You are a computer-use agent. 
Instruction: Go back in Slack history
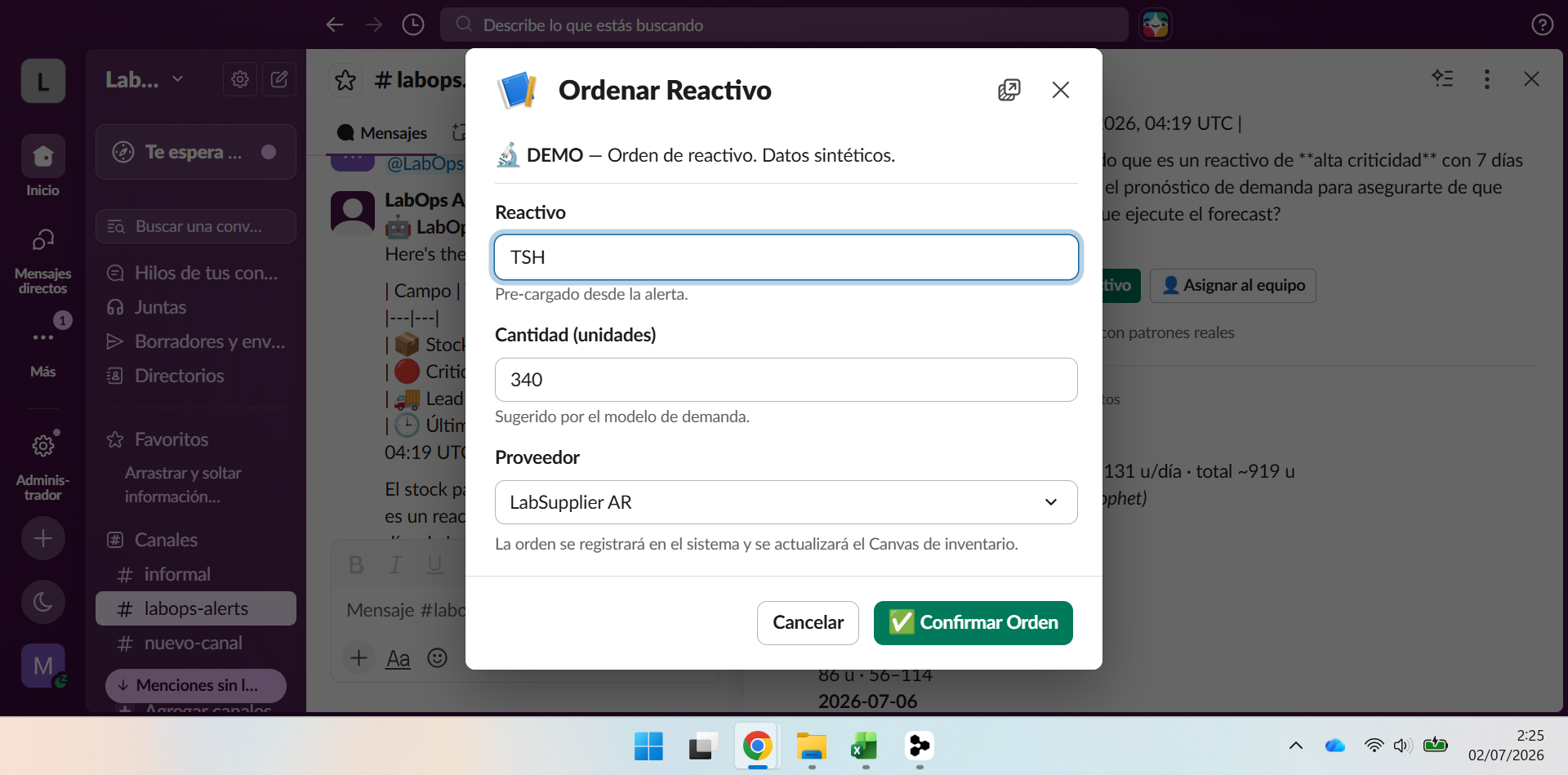[335, 24]
